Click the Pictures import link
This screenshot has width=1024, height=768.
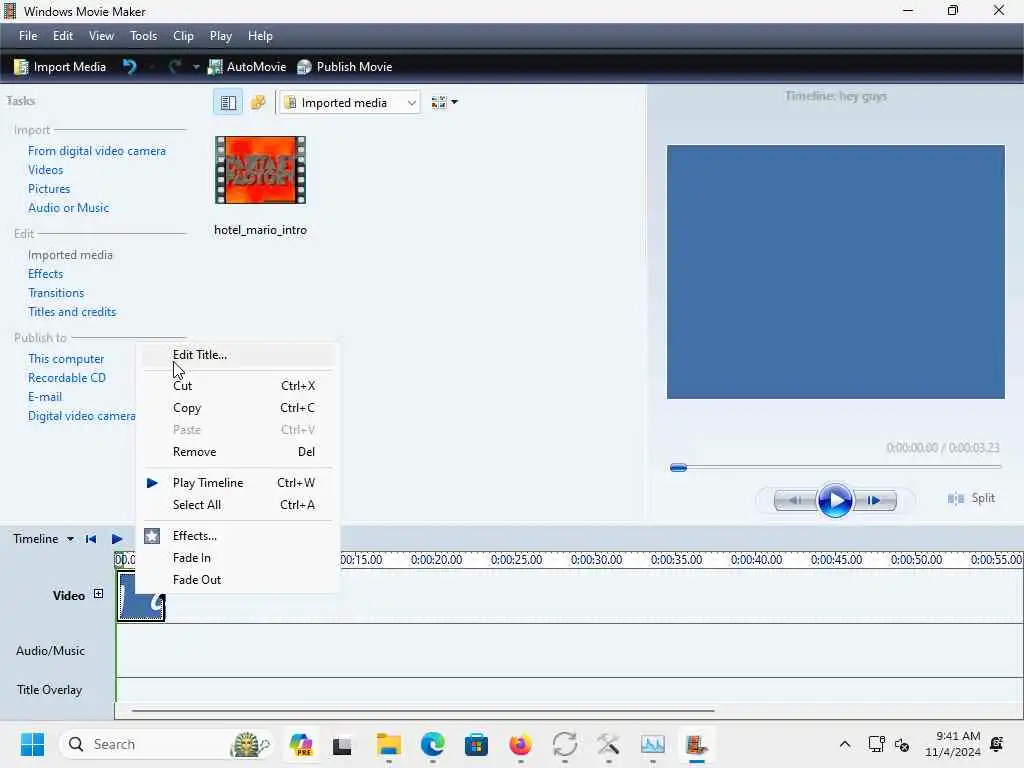(x=49, y=189)
